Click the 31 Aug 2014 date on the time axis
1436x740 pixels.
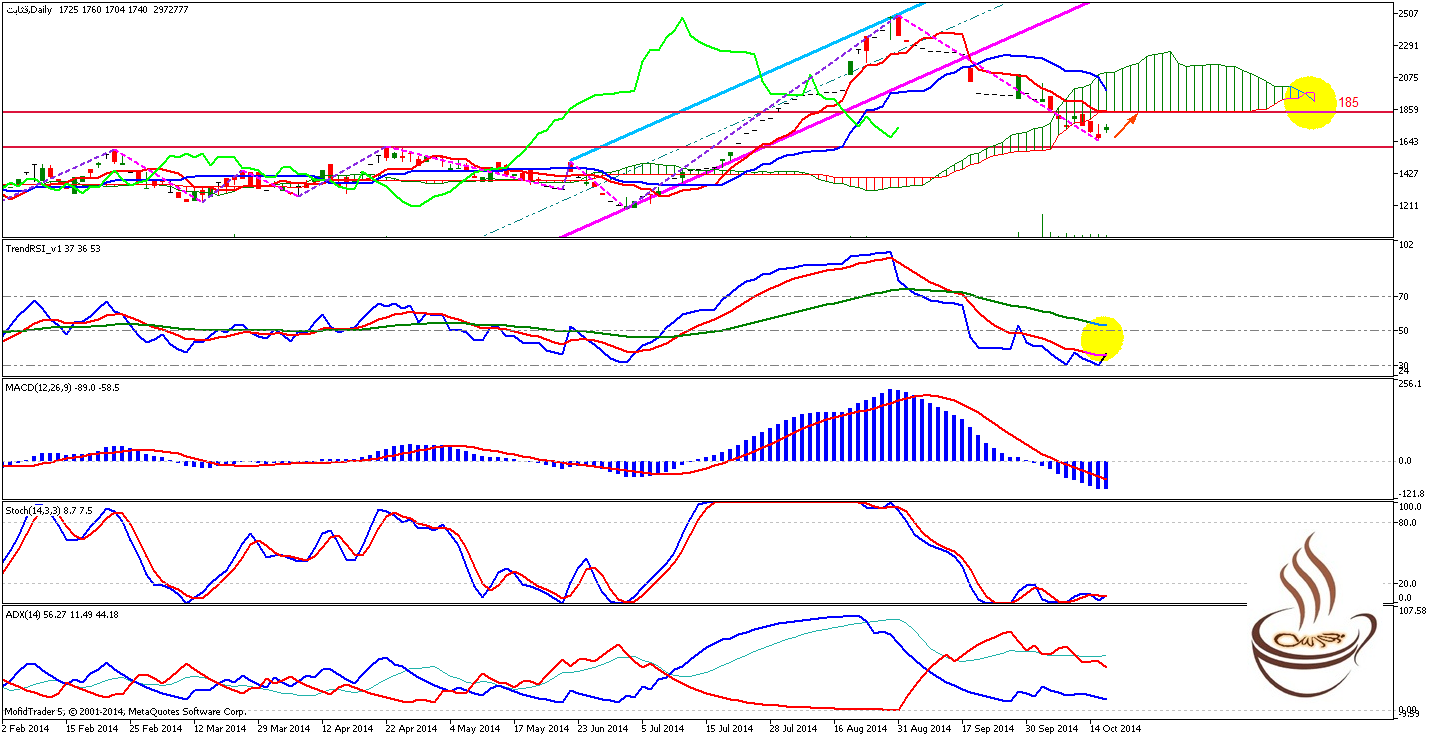(919, 729)
